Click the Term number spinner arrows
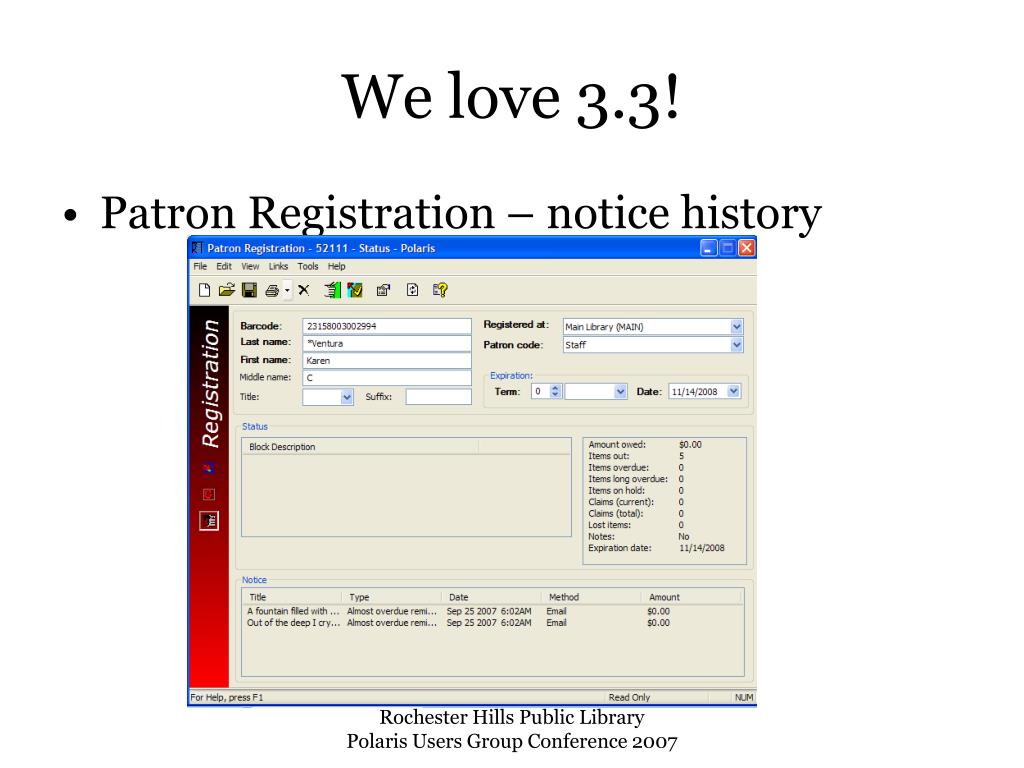Viewport: 1024px width, 768px height. pos(555,391)
